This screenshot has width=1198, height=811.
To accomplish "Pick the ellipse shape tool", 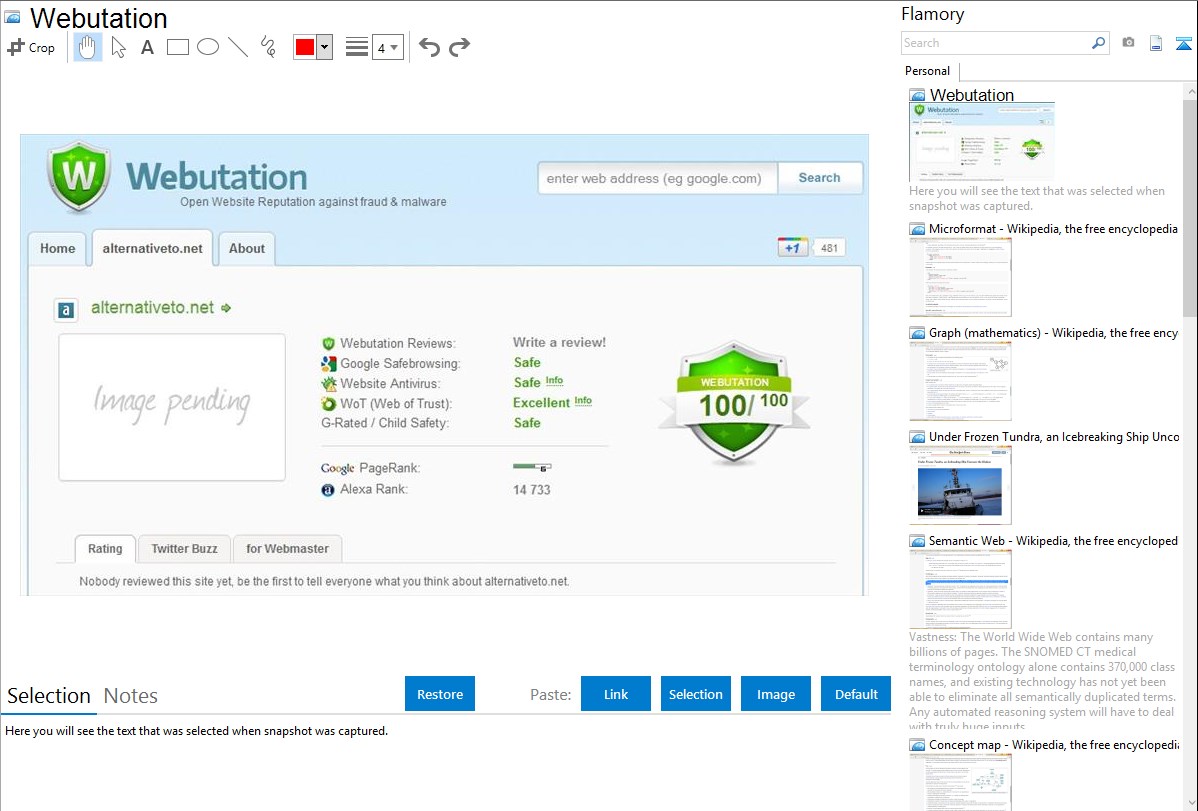I will (x=208, y=47).
